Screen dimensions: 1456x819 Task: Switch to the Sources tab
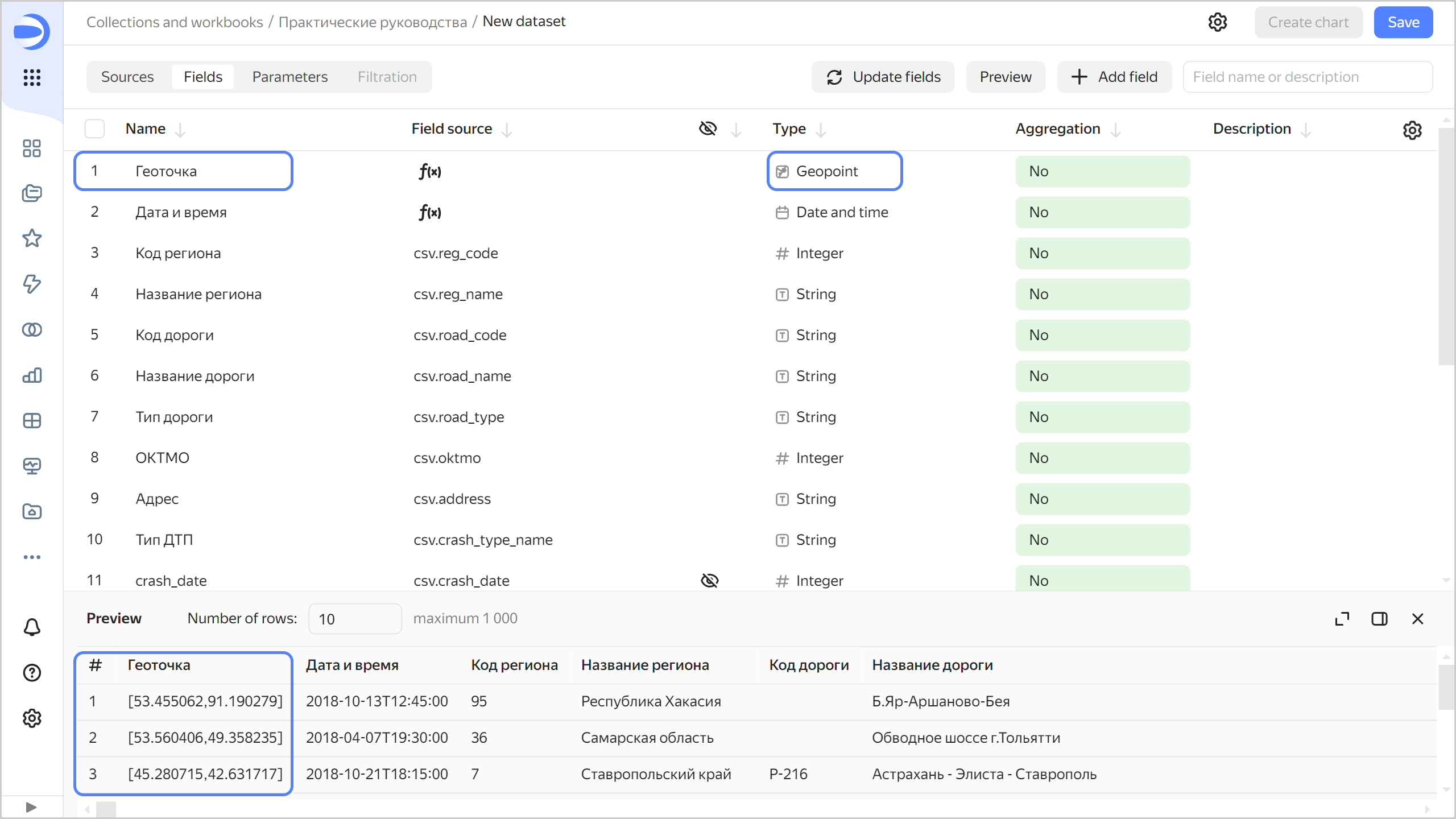[127, 77]
